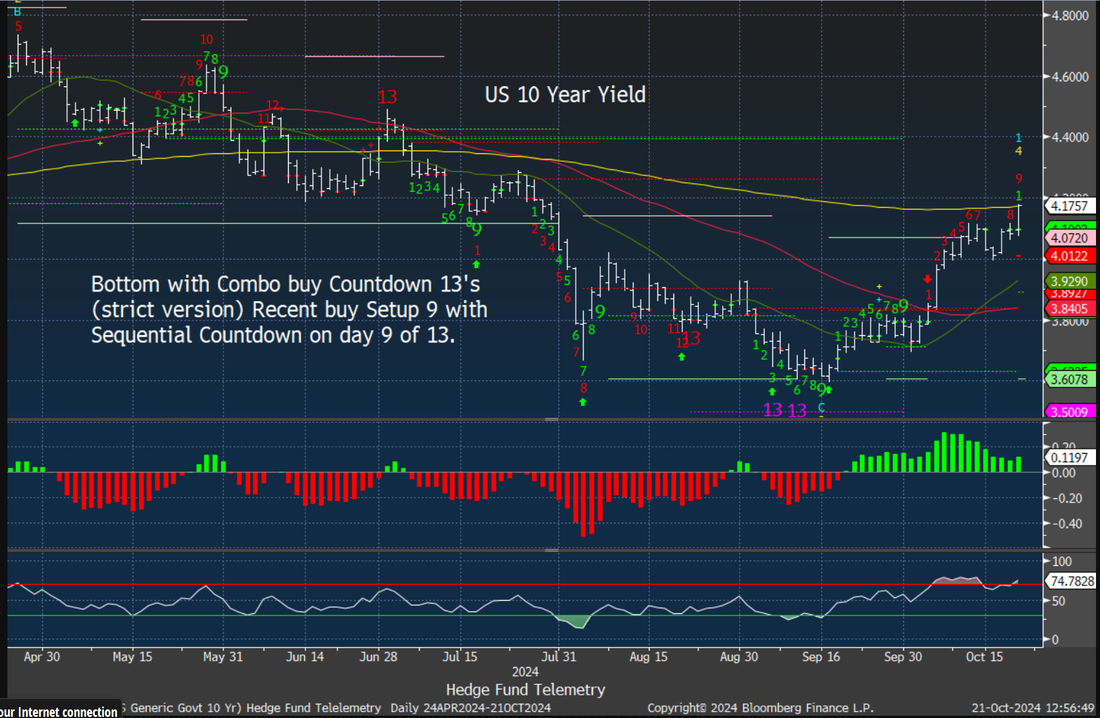Image resolution: width=1100 pixels, height=718 pixels.
Task: Click the Jun 28 date label
Action: [x=379, y=657]
